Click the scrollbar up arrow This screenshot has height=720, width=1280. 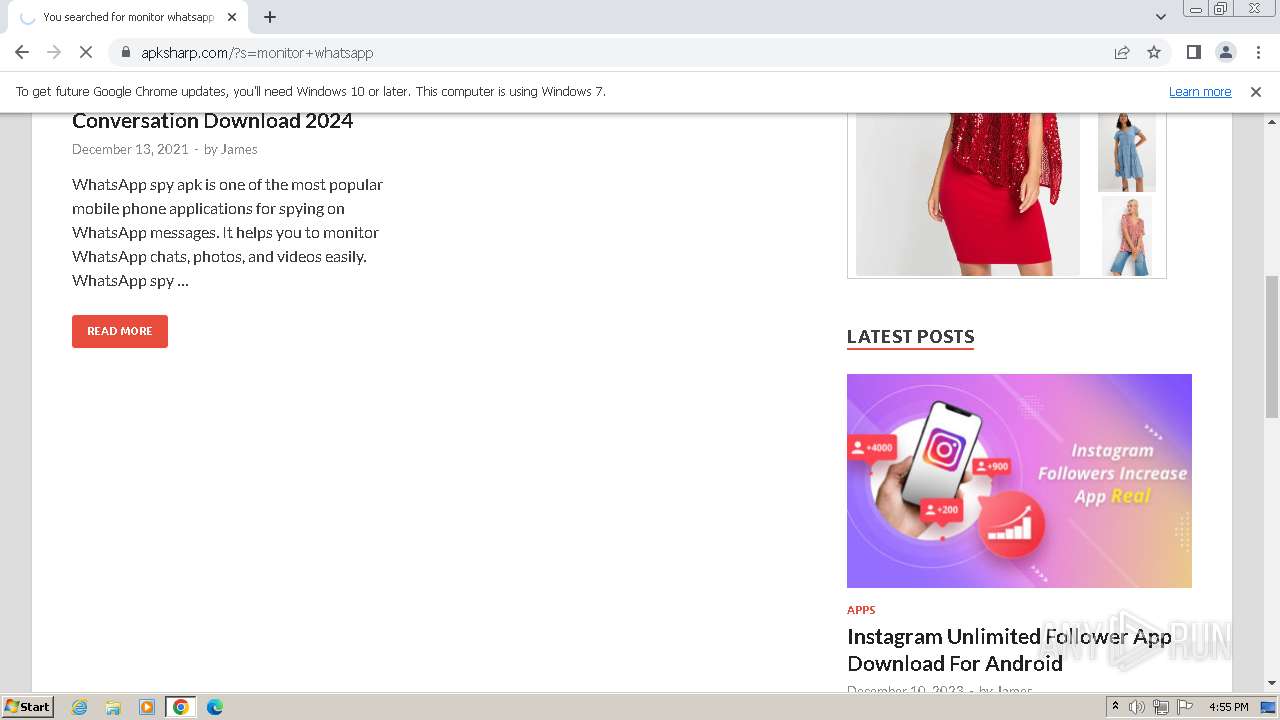(1272, 121)
